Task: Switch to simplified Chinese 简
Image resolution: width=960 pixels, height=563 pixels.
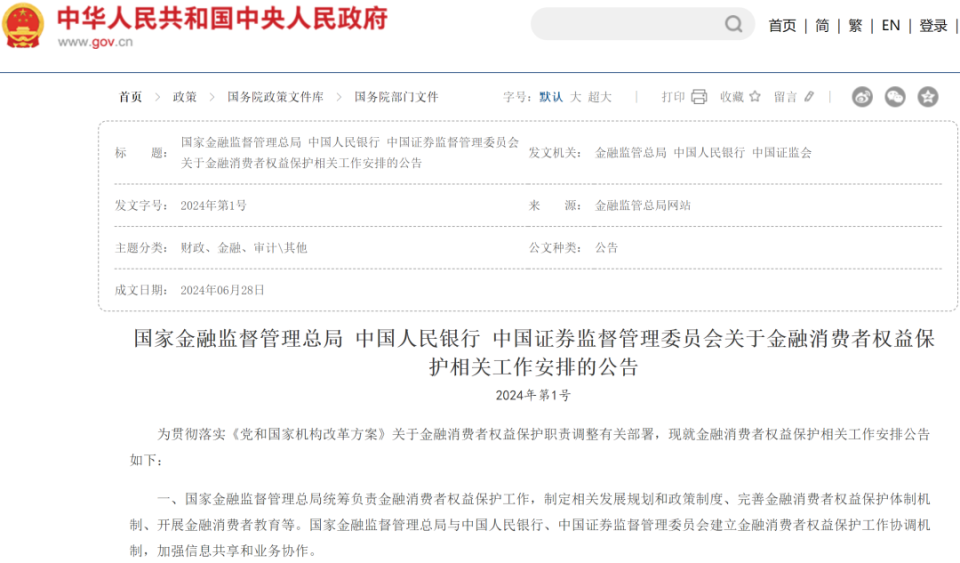Action: pos(822,26)
